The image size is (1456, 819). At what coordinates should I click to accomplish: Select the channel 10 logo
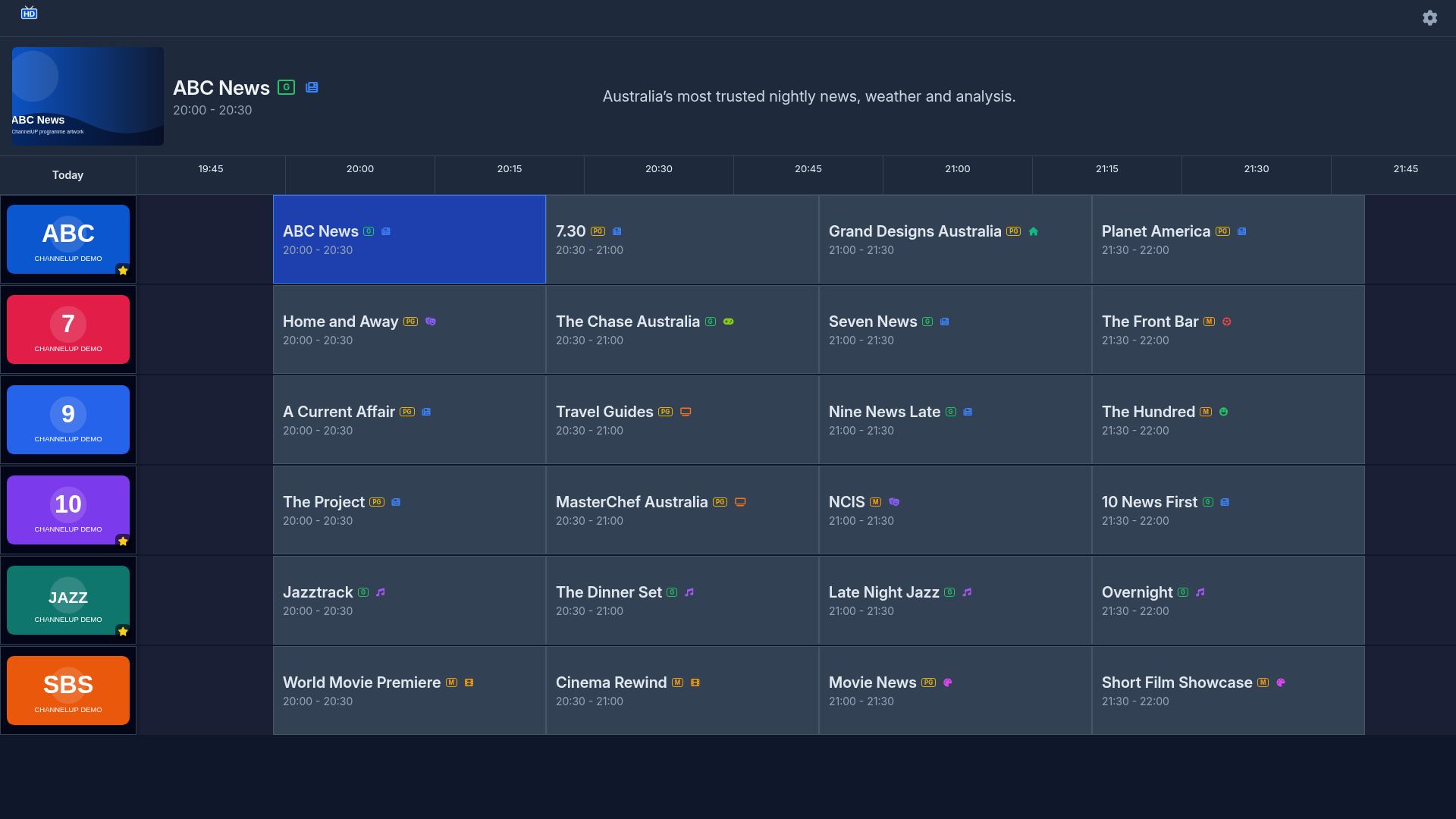click(x=68, y=510)
